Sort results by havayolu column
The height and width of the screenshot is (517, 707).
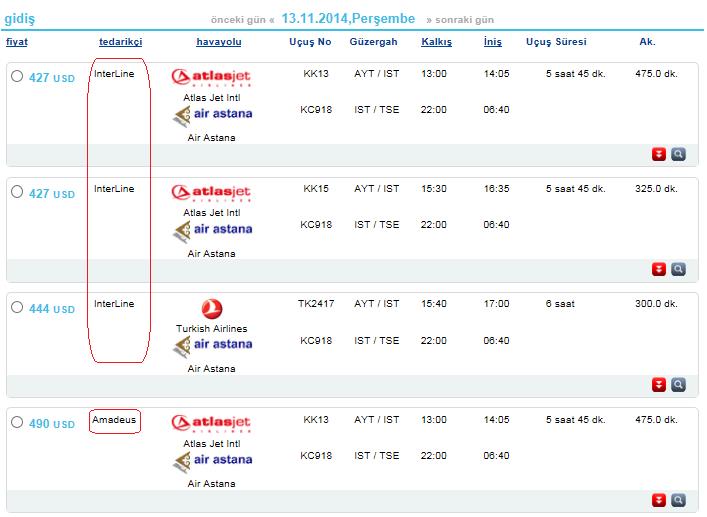(219, 41)
